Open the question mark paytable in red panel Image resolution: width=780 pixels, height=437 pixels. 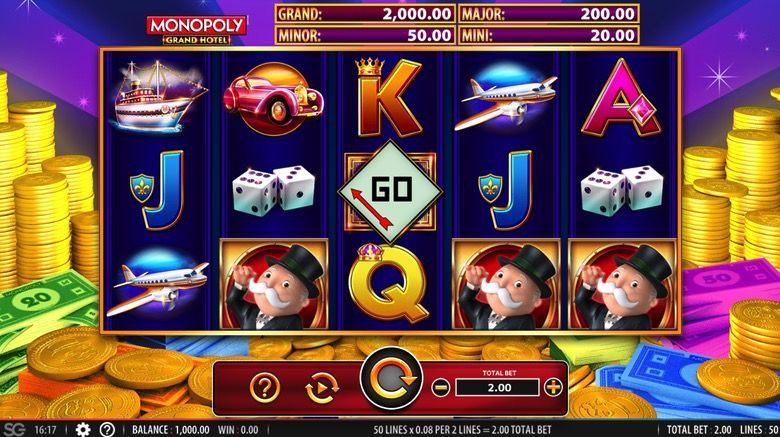265,387
